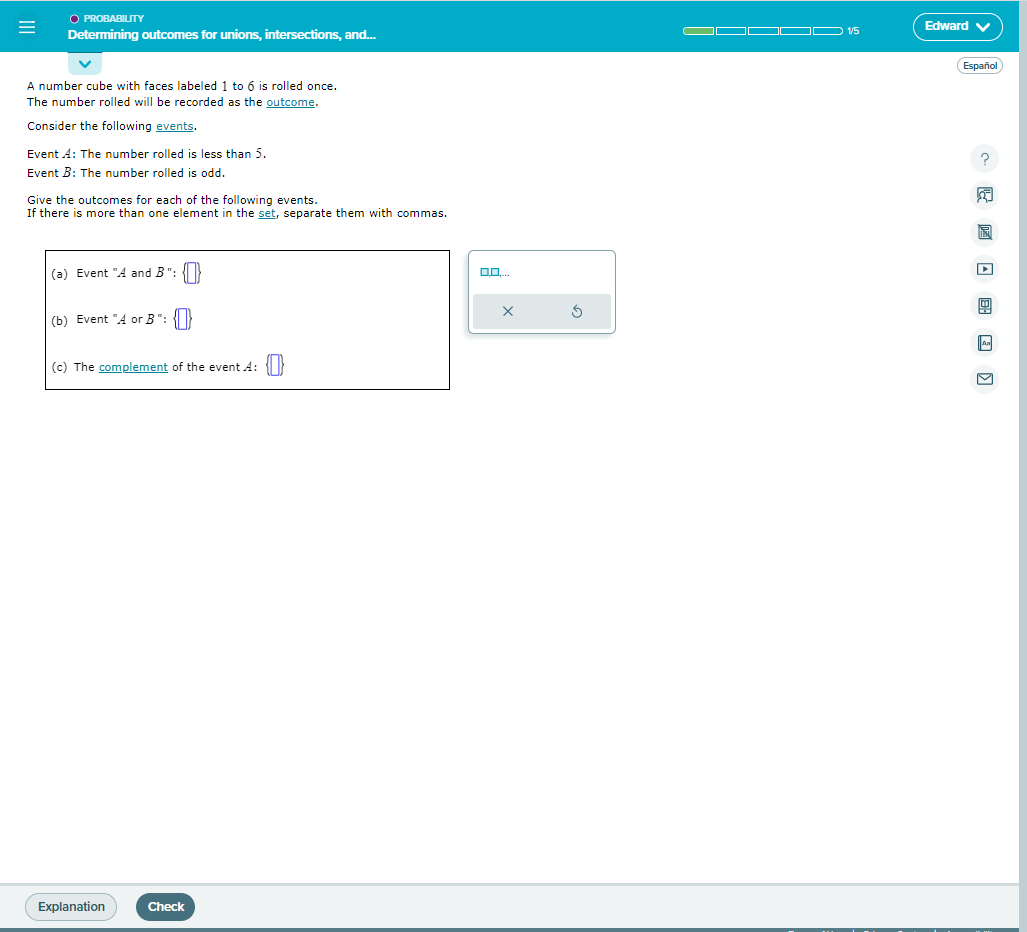The image size is (1027, 932).
Task: Open the Explanation button
Action: [70, 906]
